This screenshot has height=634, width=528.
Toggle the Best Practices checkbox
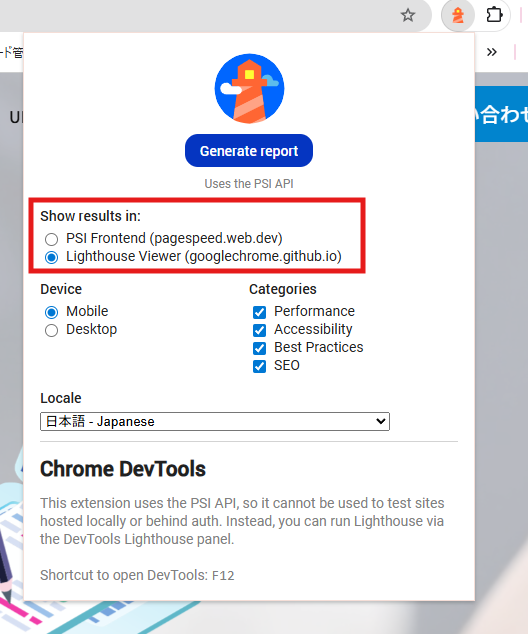click(x=260, y=348)
